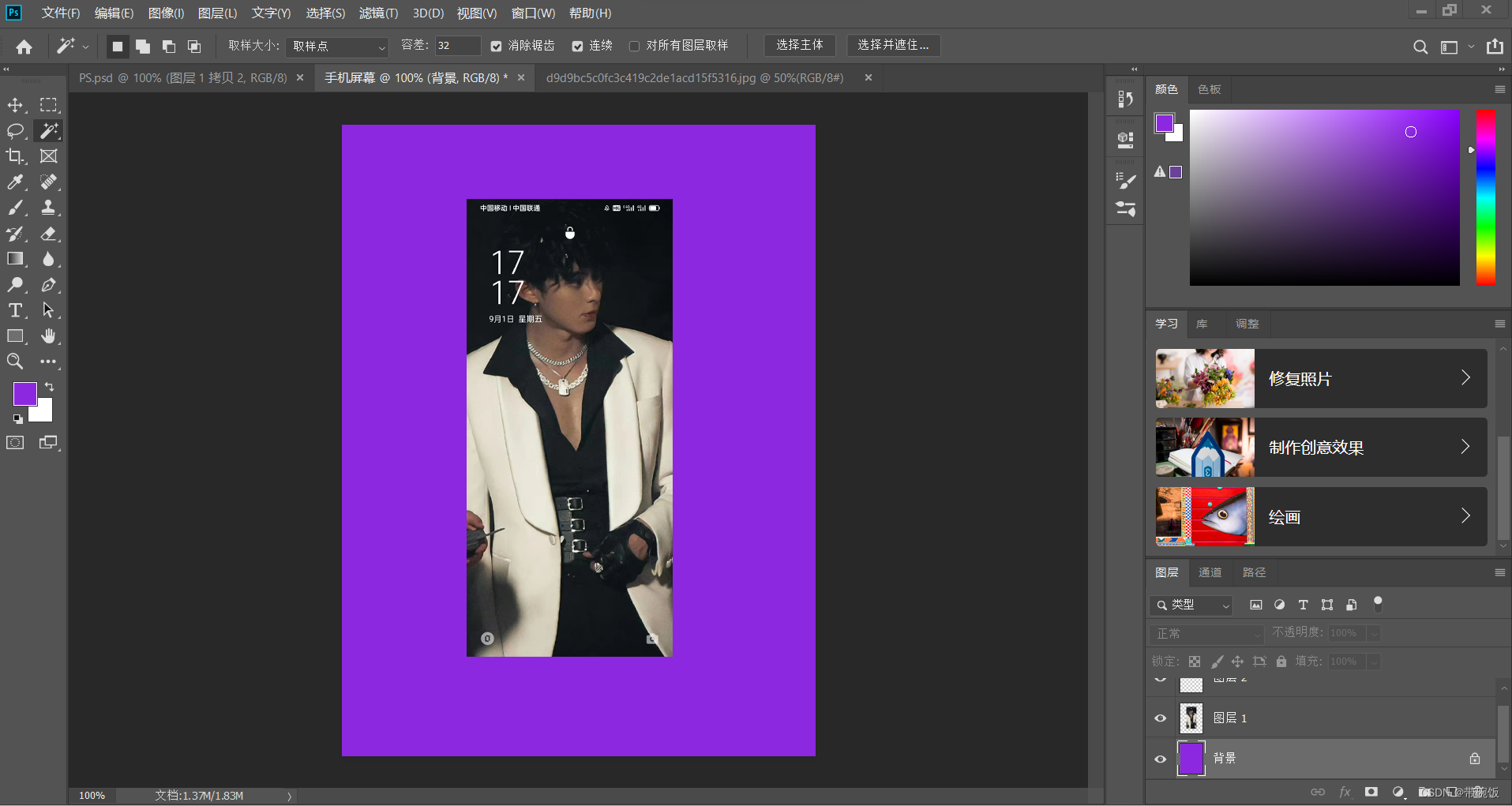Select the Hand tool
Screen dimensions: 1512x806
point(49,336)
